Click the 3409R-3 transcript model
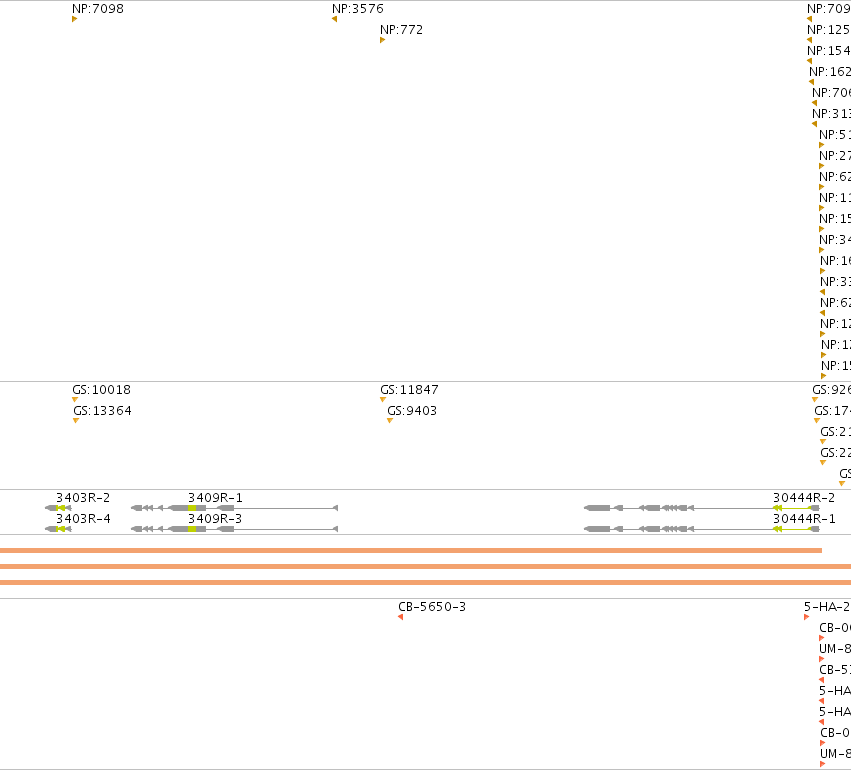This screenshot has width=851, height=770. 234,529
